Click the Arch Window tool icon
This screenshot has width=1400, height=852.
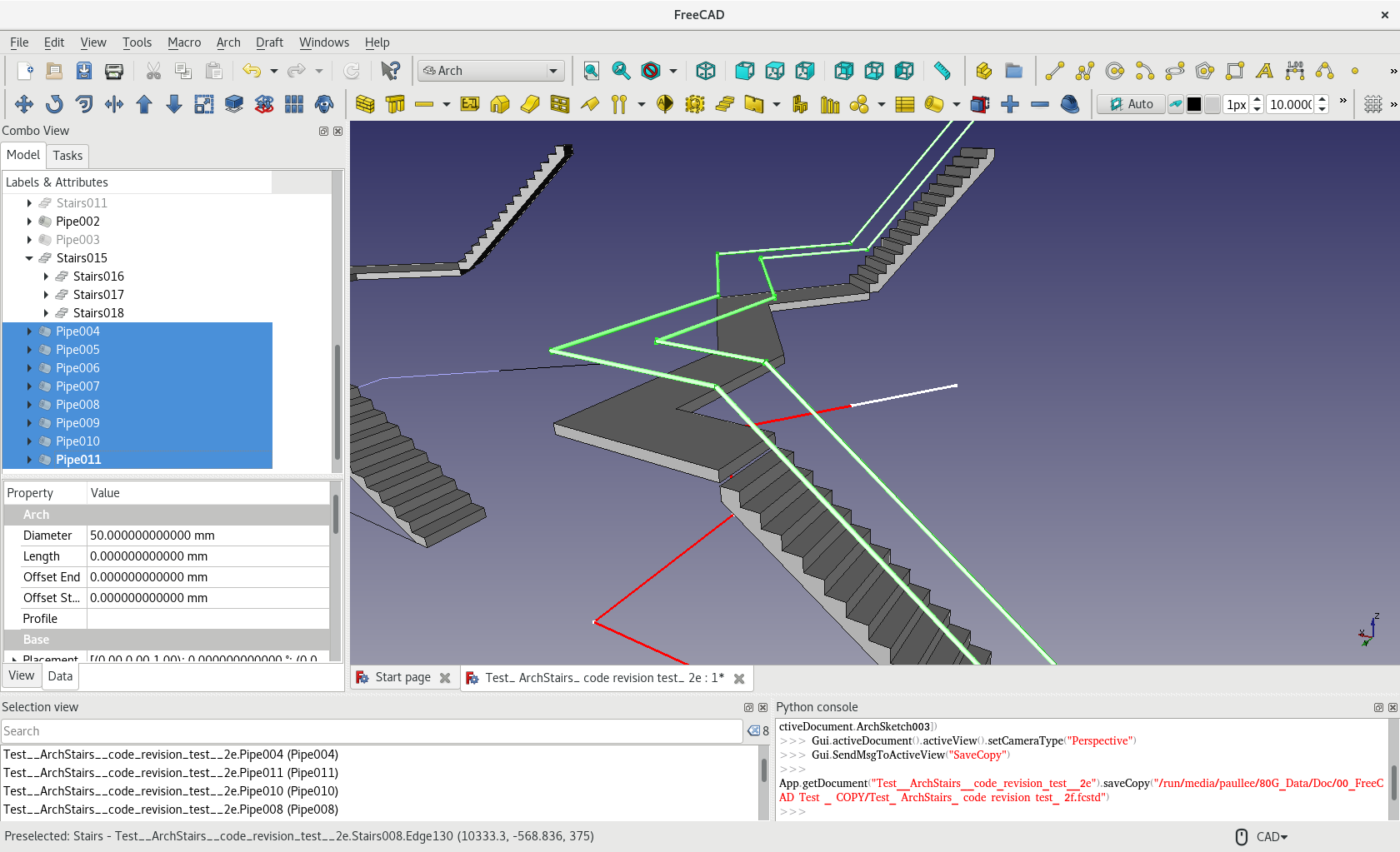point(560,104)
